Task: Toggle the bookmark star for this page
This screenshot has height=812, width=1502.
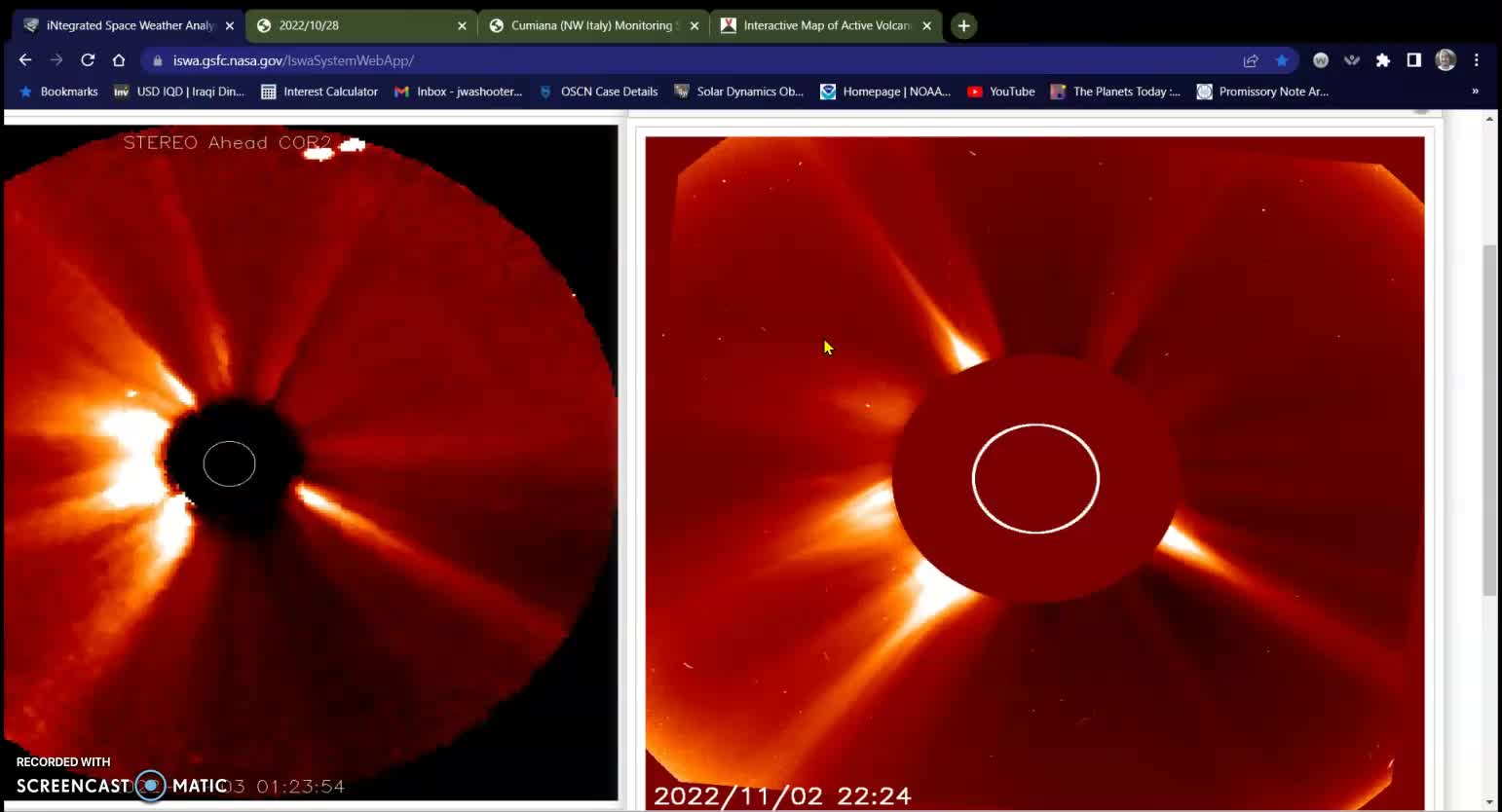Action: point(1282,60)
